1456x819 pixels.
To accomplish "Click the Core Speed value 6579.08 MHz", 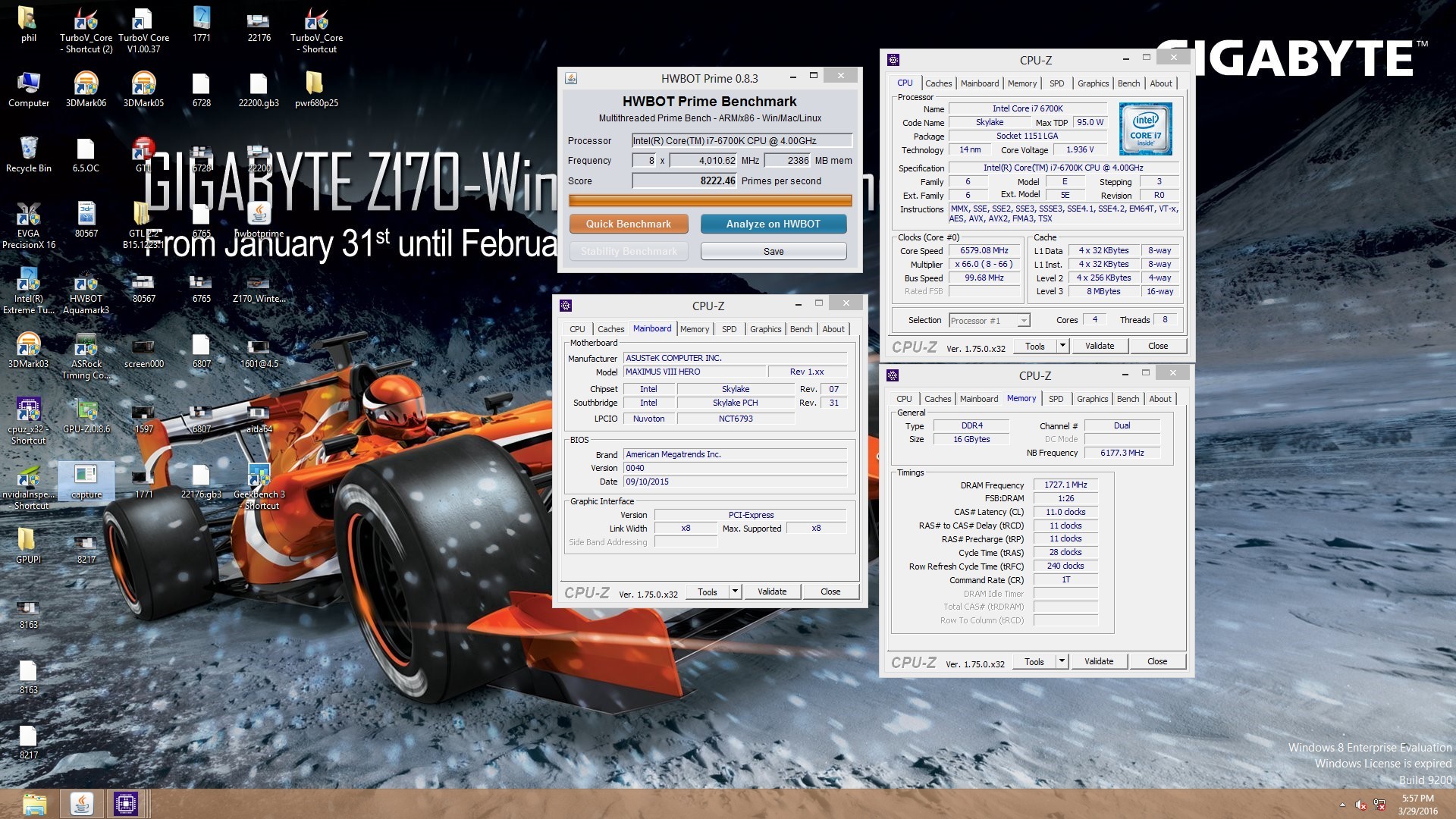I will tap(984, 250).
